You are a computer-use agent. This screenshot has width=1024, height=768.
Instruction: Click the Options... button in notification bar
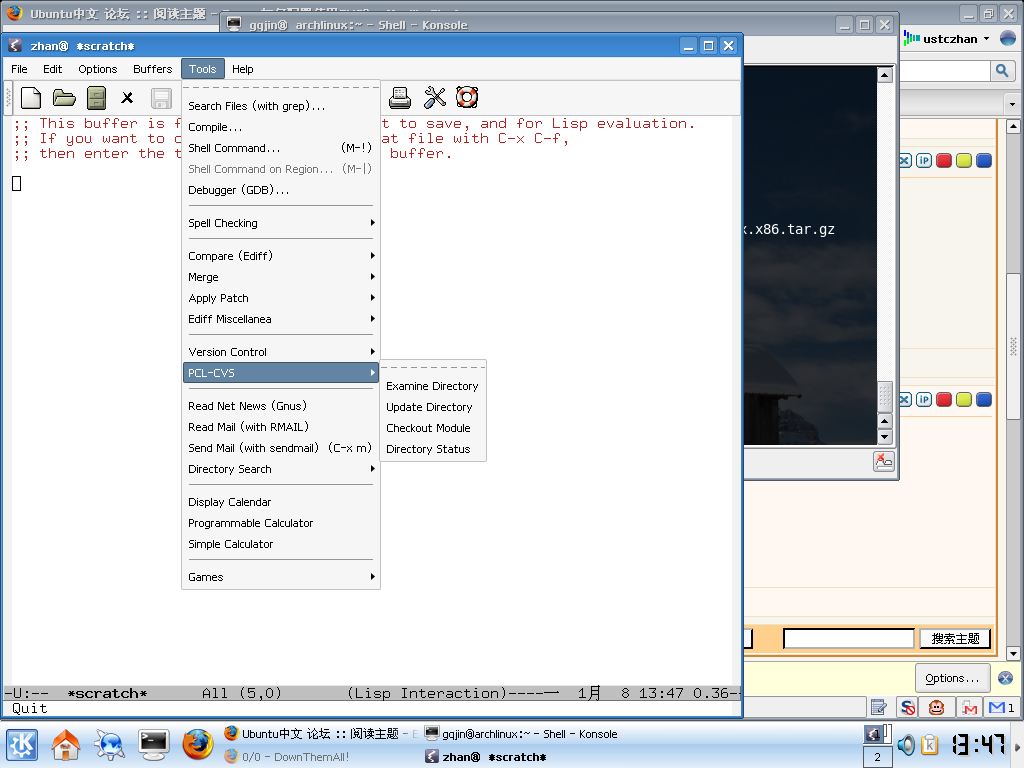952,679
